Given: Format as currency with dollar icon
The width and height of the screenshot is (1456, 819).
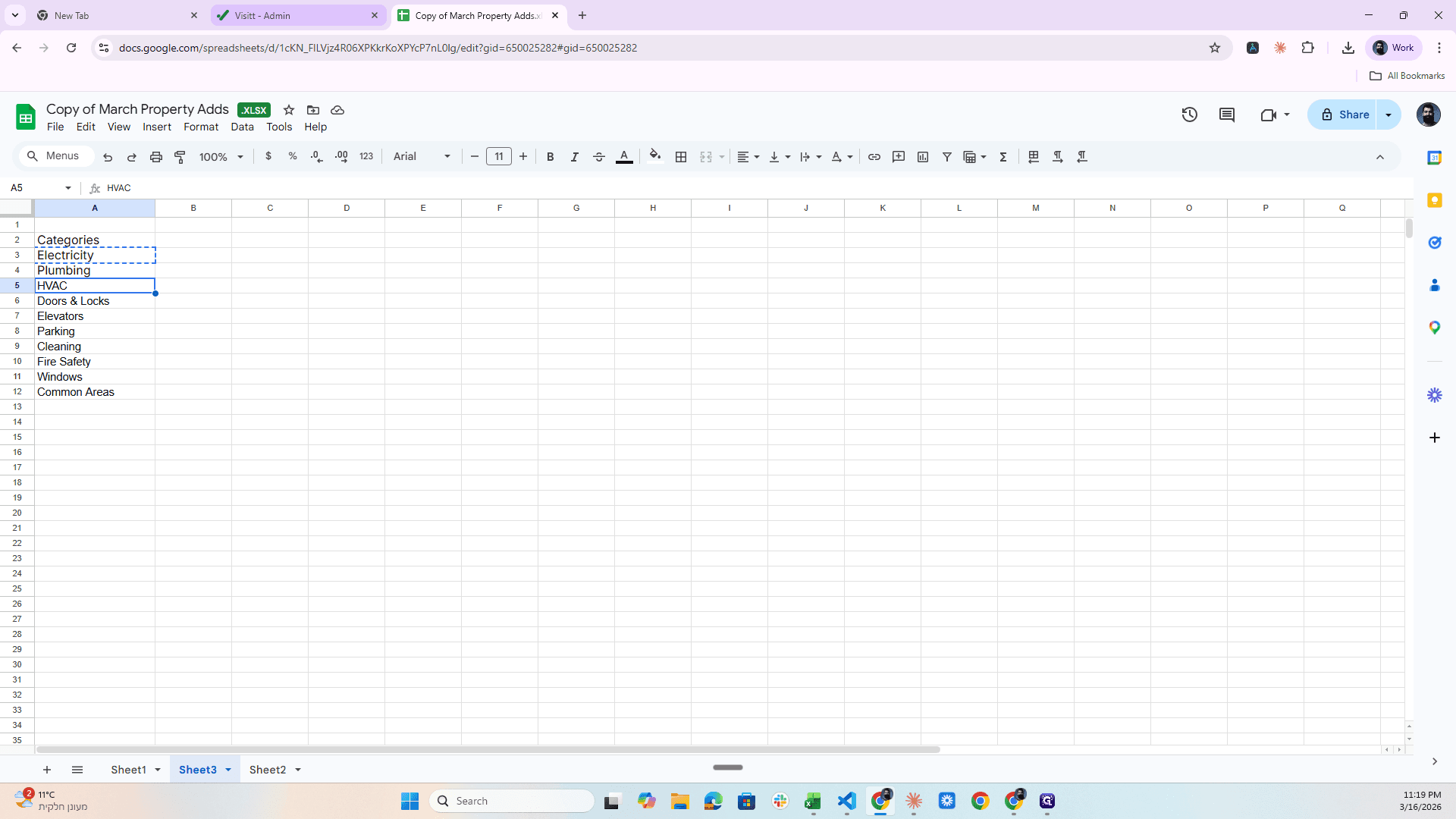Looking at the screenshot, I should (x=268, y=156).
